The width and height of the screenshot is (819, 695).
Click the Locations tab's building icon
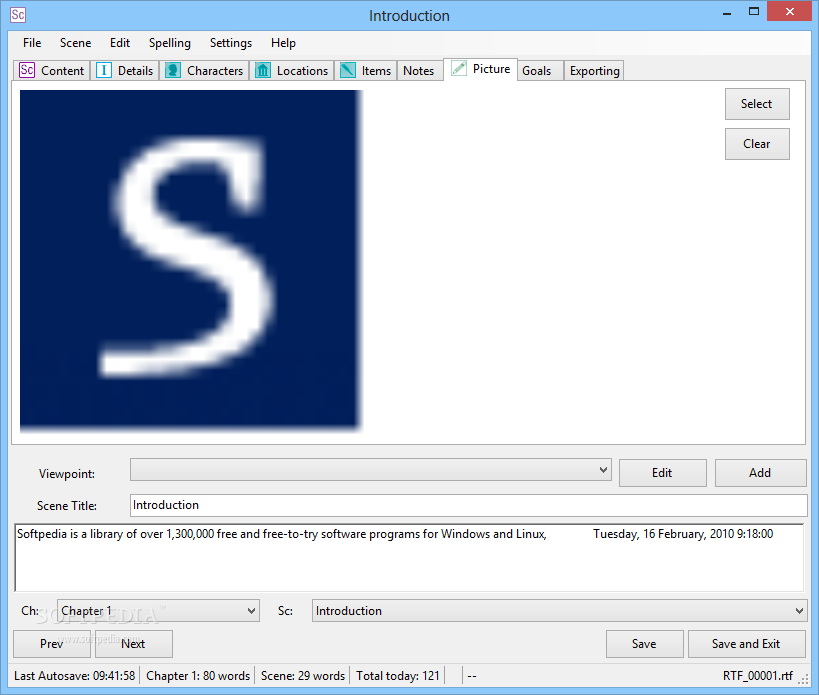point(263,70)
